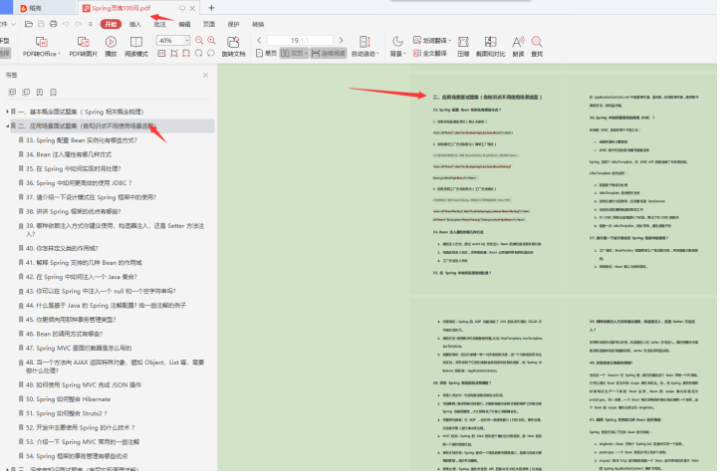Click the Save icon in quick toolbar

click(x=41, y=24)
